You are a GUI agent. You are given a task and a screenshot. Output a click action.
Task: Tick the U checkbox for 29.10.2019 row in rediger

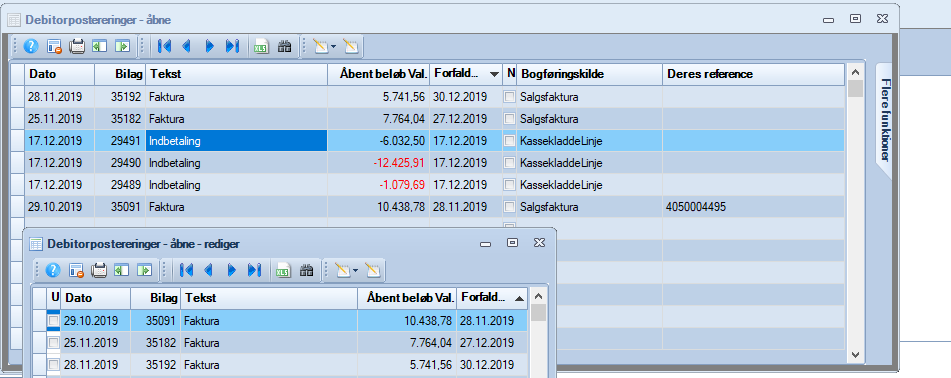[54, 320]
